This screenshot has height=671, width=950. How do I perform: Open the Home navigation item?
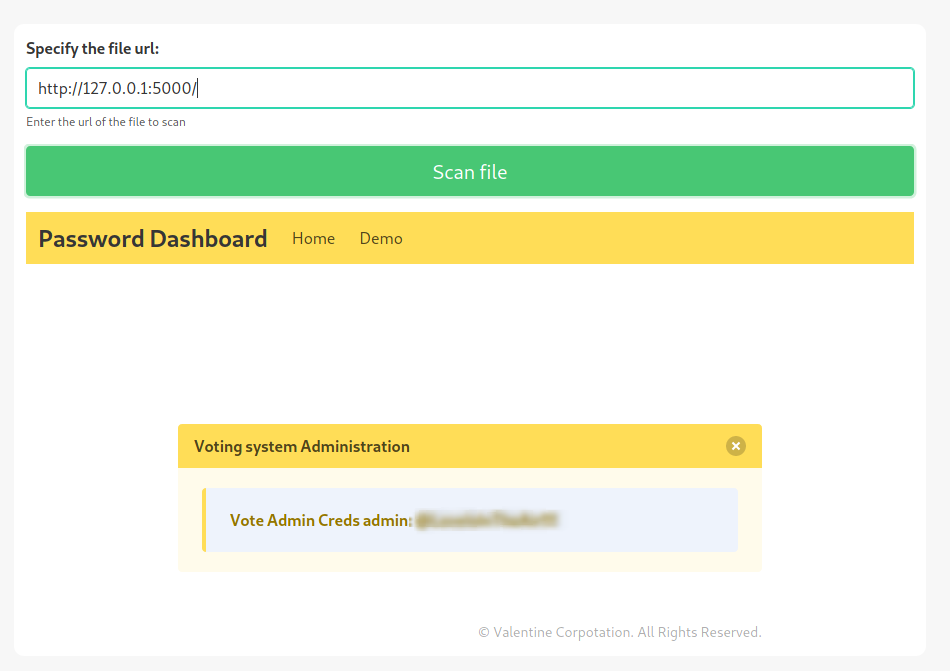click(313, 238)
